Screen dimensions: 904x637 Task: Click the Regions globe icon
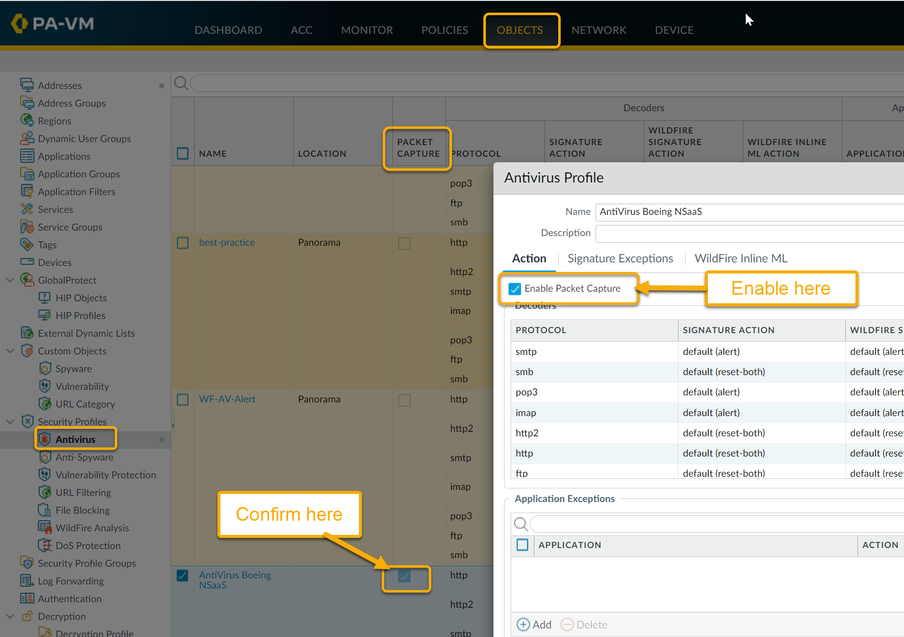pos(27,121)
